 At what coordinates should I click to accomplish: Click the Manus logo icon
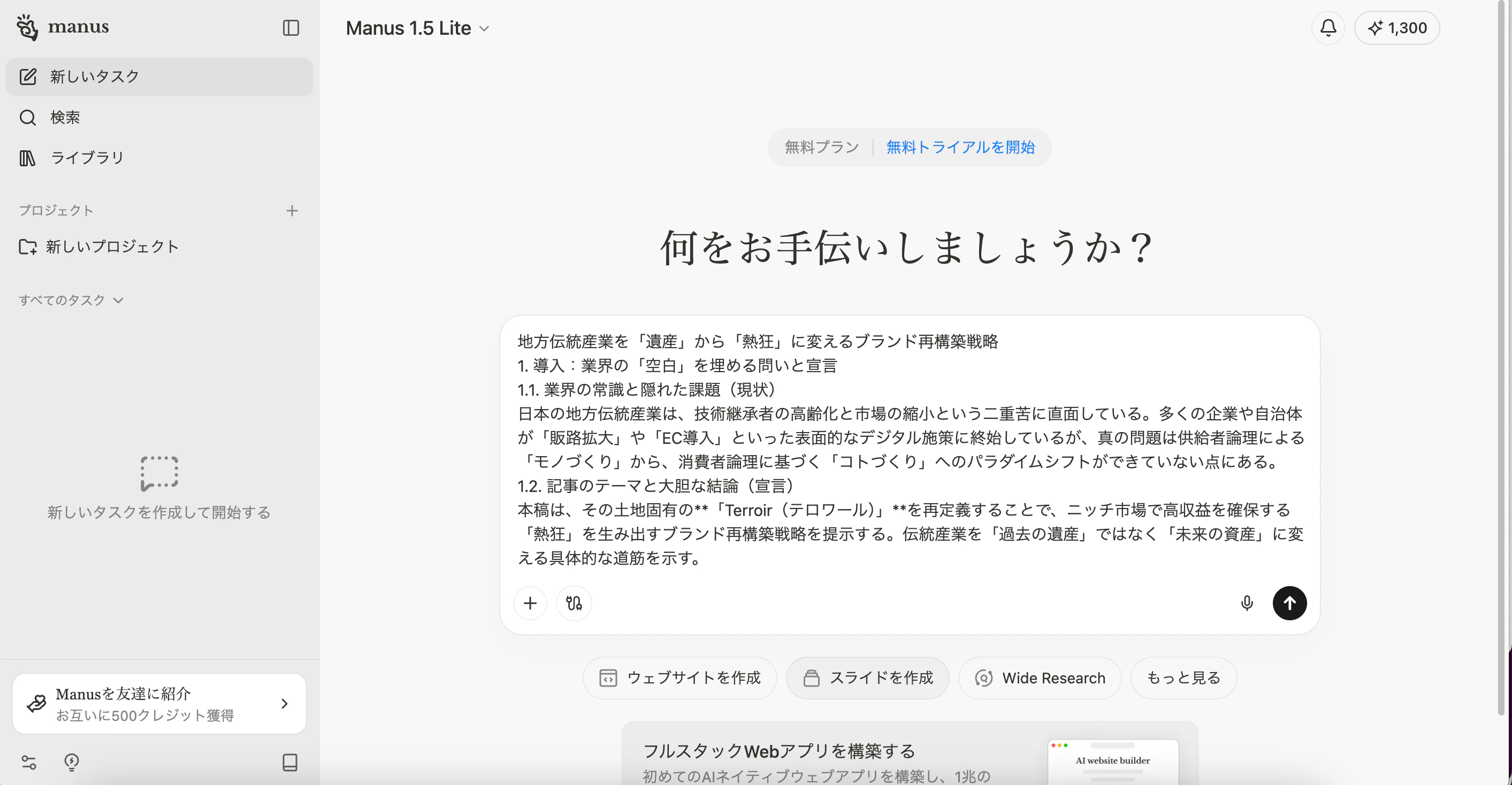[27, 27]
